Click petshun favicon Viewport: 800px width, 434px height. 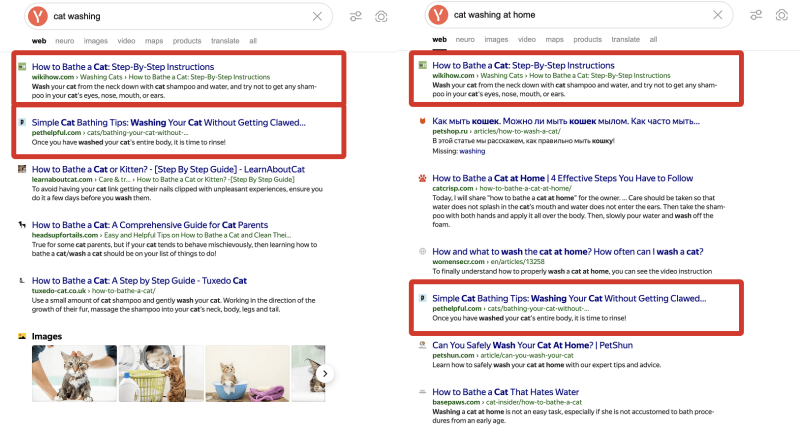click(422, 345)
